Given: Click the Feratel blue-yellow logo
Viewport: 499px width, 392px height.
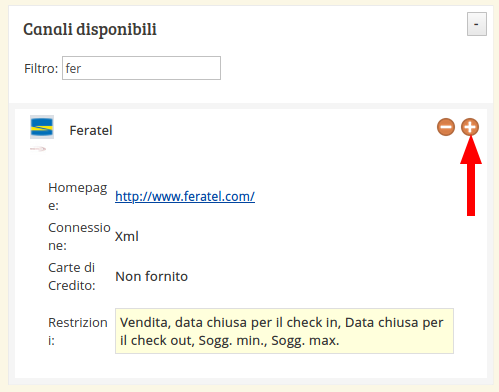Looking at the screenshot, I should coord(42,127).
